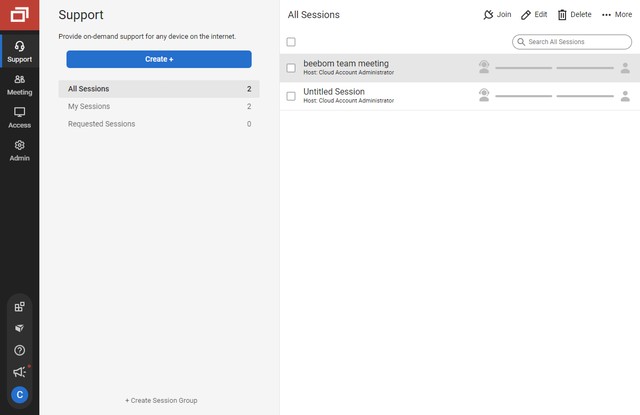640x415 pixels.
Task: Open the announcements megaphone icon
Action: 19,372
